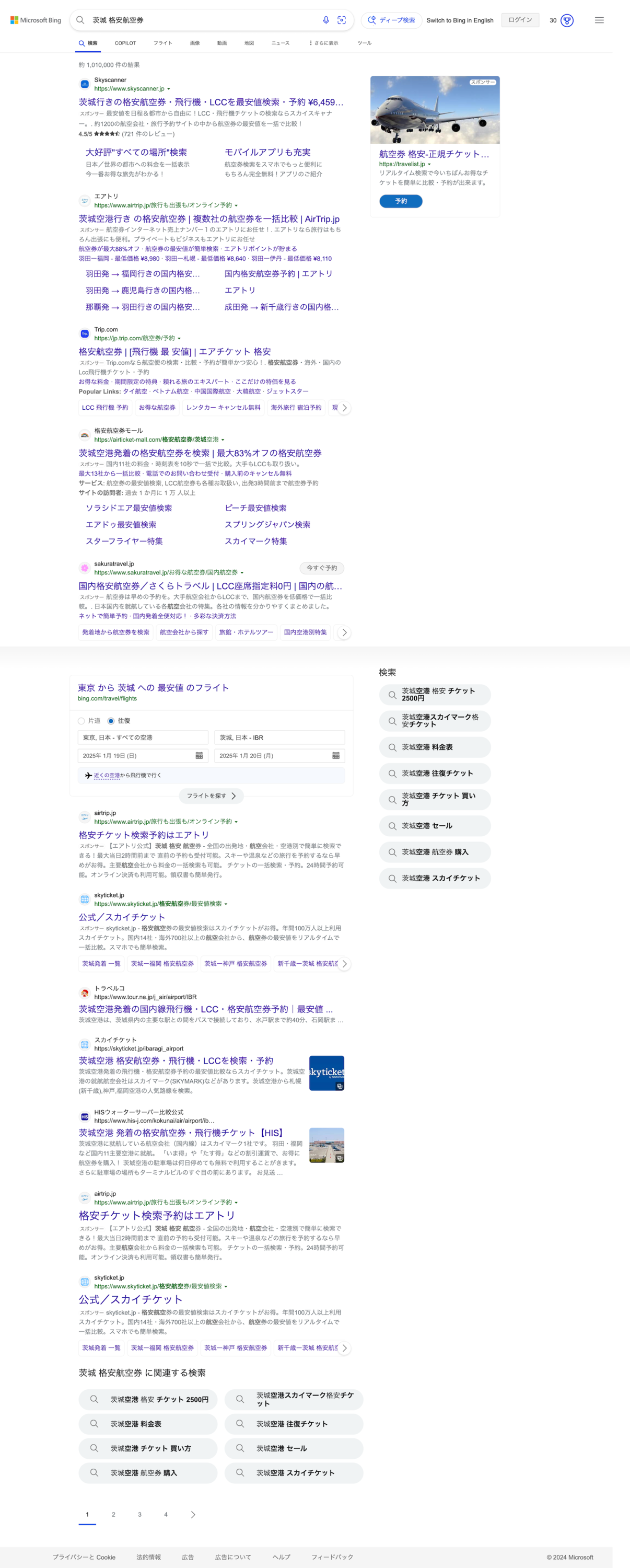
Task: Click the Skyscanner favicon
Action: point(85,84)
